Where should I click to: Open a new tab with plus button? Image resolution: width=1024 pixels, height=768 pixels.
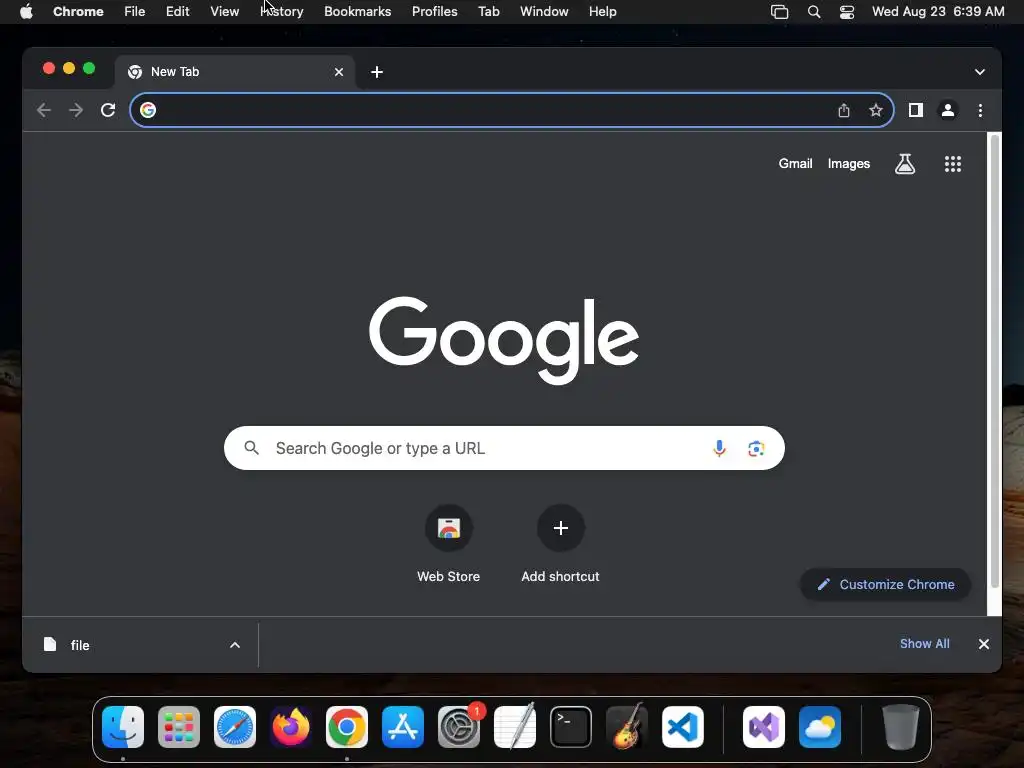coord(377,72)
